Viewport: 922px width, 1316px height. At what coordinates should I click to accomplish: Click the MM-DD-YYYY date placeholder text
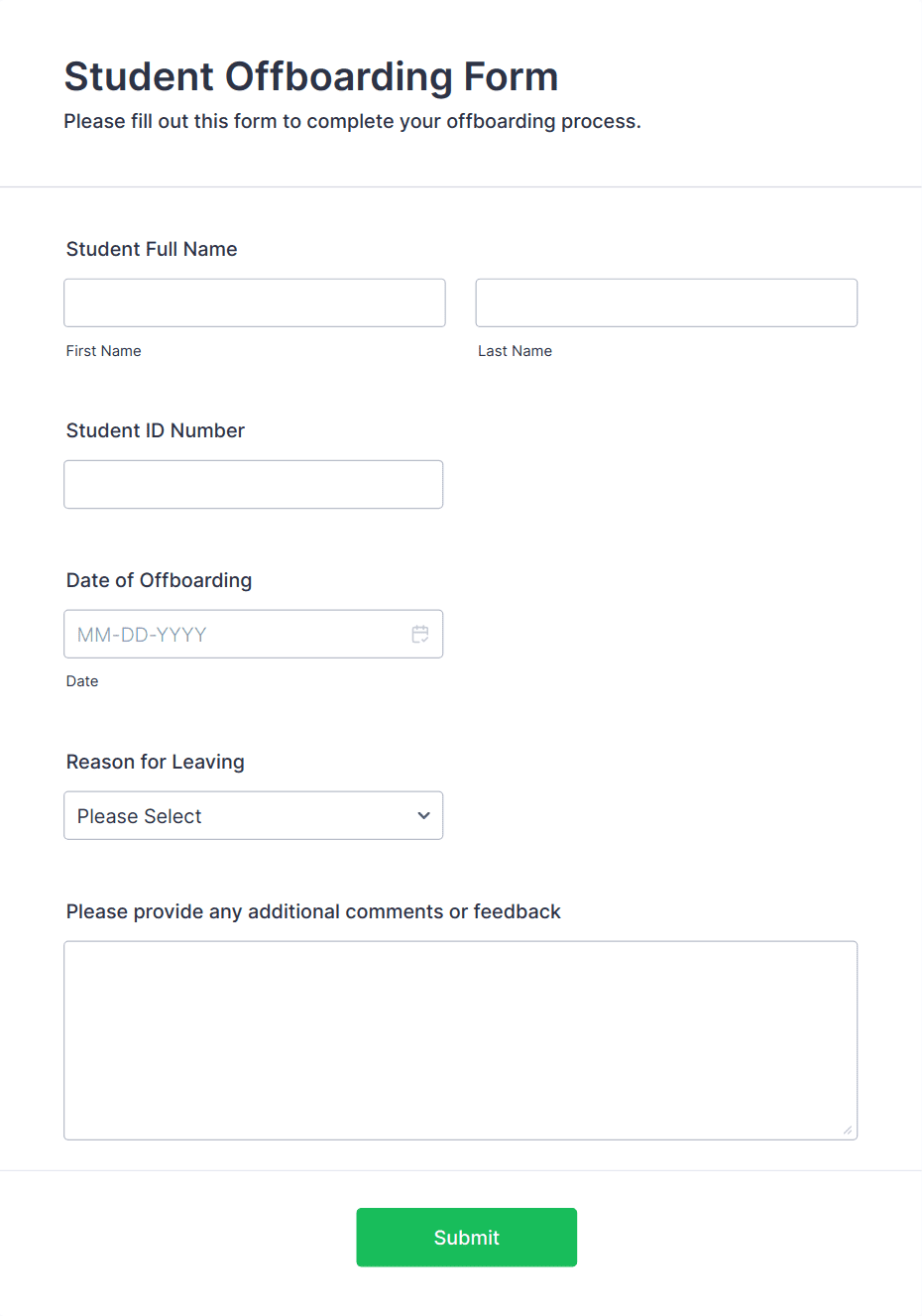pos(142,635)
